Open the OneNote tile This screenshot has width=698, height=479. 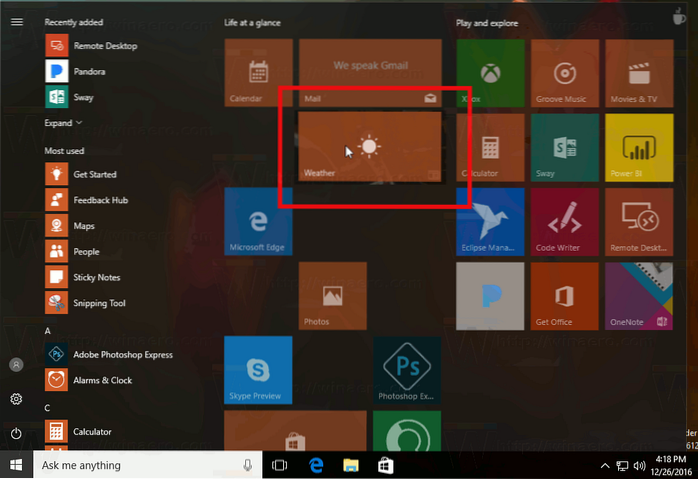point(640,295)
